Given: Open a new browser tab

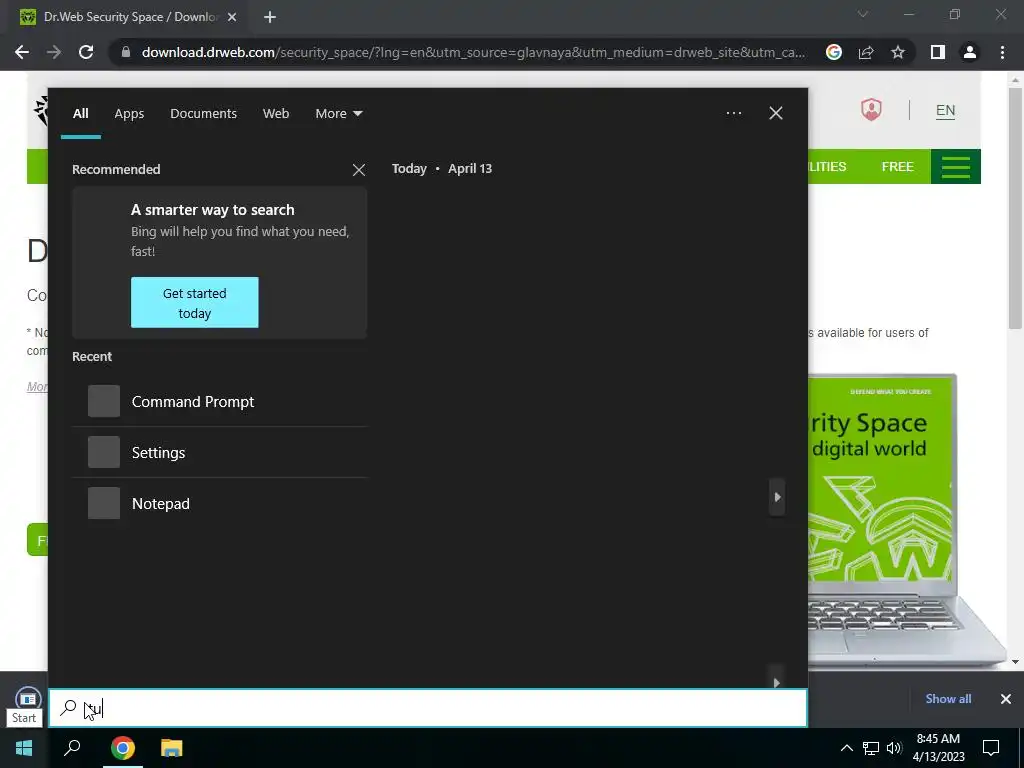Looking at the screenshot, I should point(270,17).
